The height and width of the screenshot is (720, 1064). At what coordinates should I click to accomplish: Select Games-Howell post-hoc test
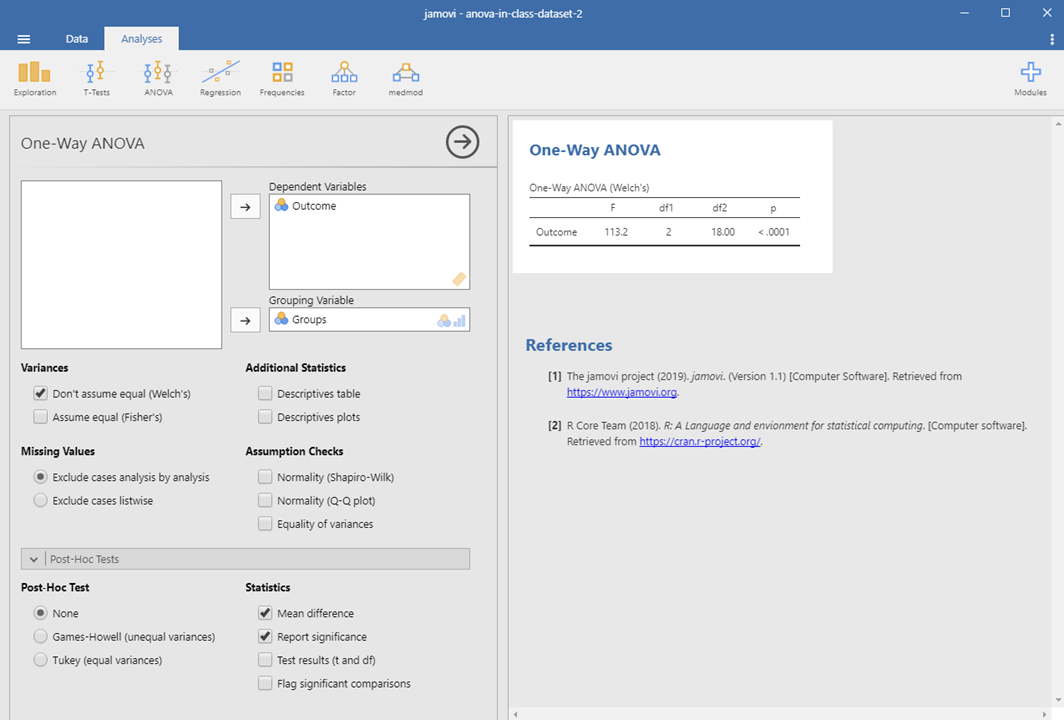[41, 637]
